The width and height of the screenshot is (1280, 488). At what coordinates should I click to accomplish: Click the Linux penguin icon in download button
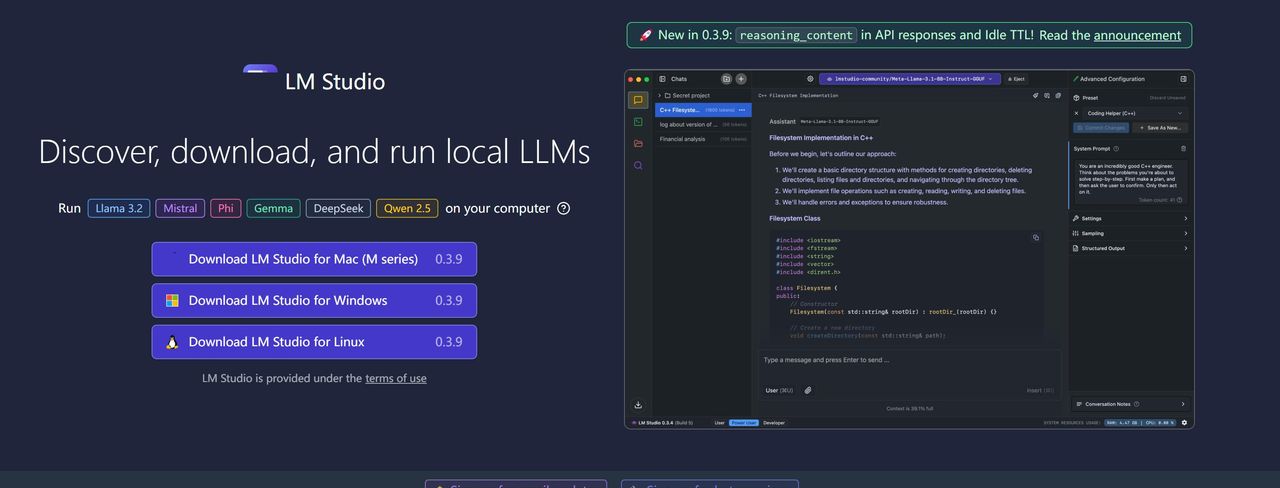pos(172,342)
